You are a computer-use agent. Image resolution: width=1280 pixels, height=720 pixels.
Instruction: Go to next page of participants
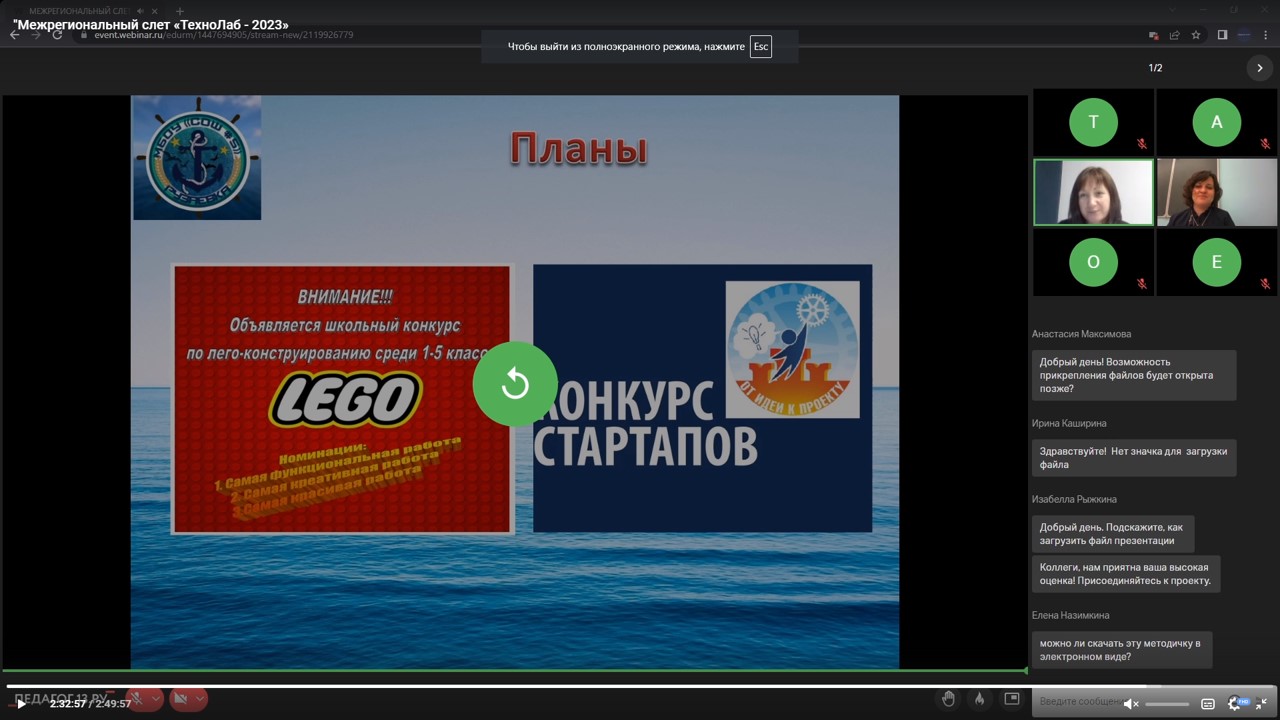tap(1259, 68)
